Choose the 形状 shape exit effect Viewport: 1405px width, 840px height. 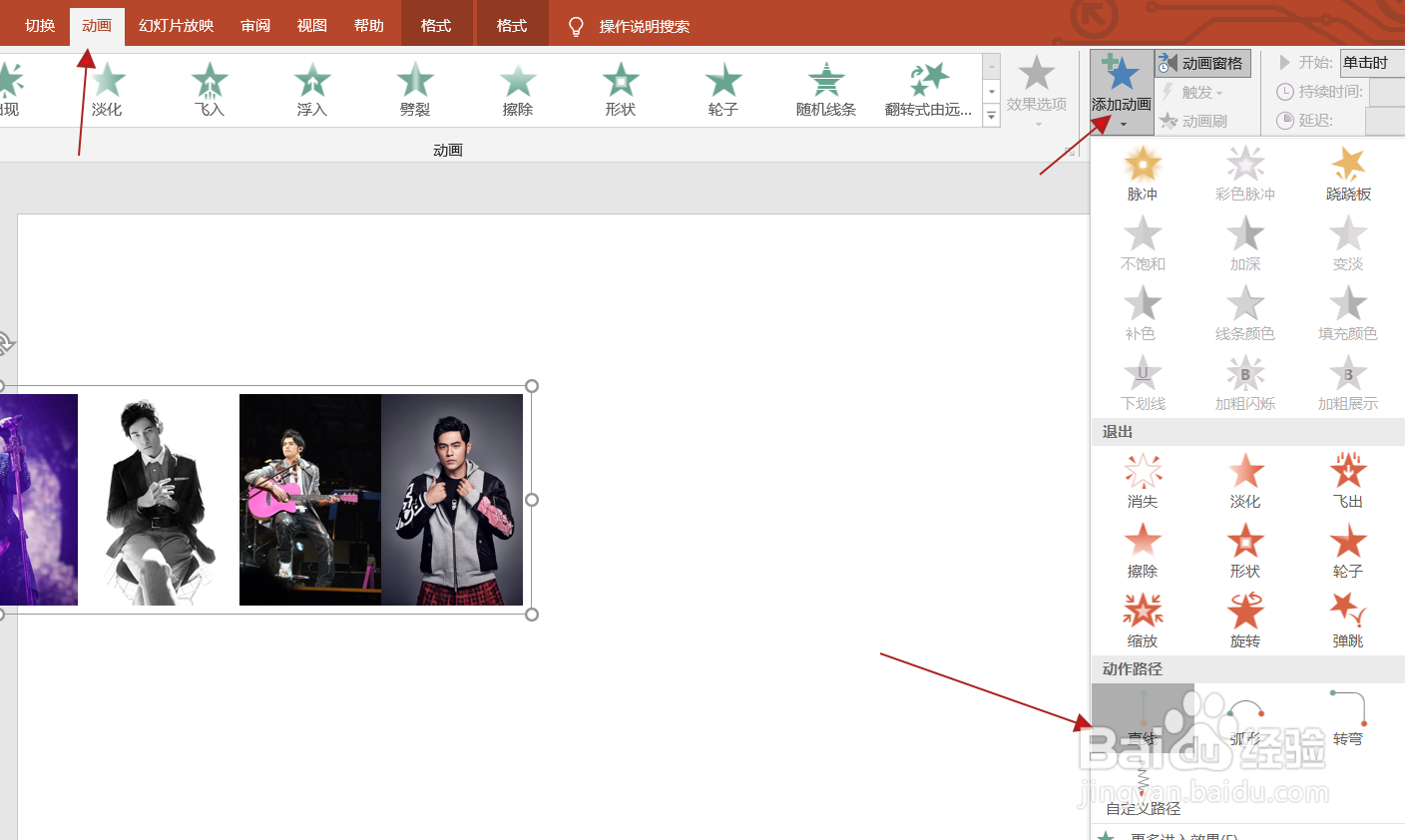pos(1245,551)
